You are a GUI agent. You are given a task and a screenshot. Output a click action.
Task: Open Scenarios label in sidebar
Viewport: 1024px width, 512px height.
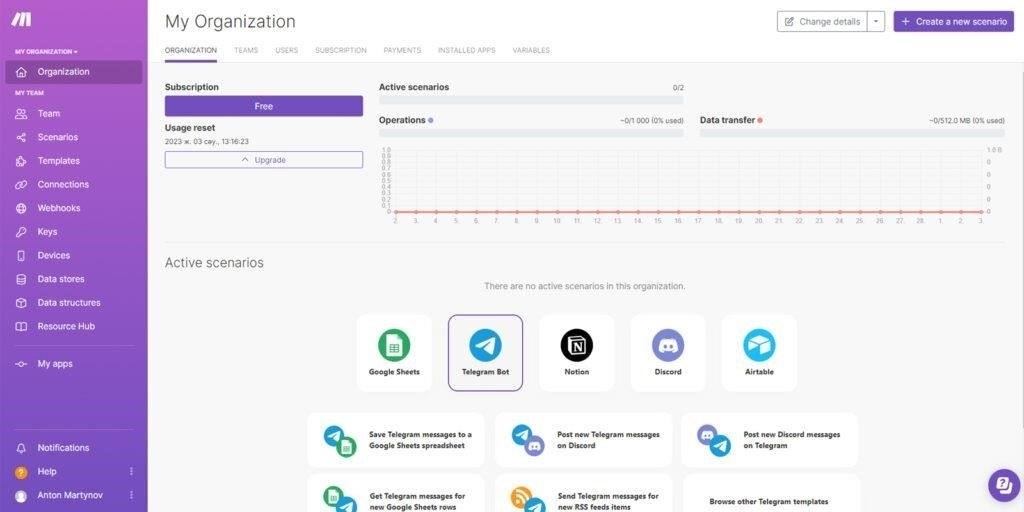tap(57, 137)
